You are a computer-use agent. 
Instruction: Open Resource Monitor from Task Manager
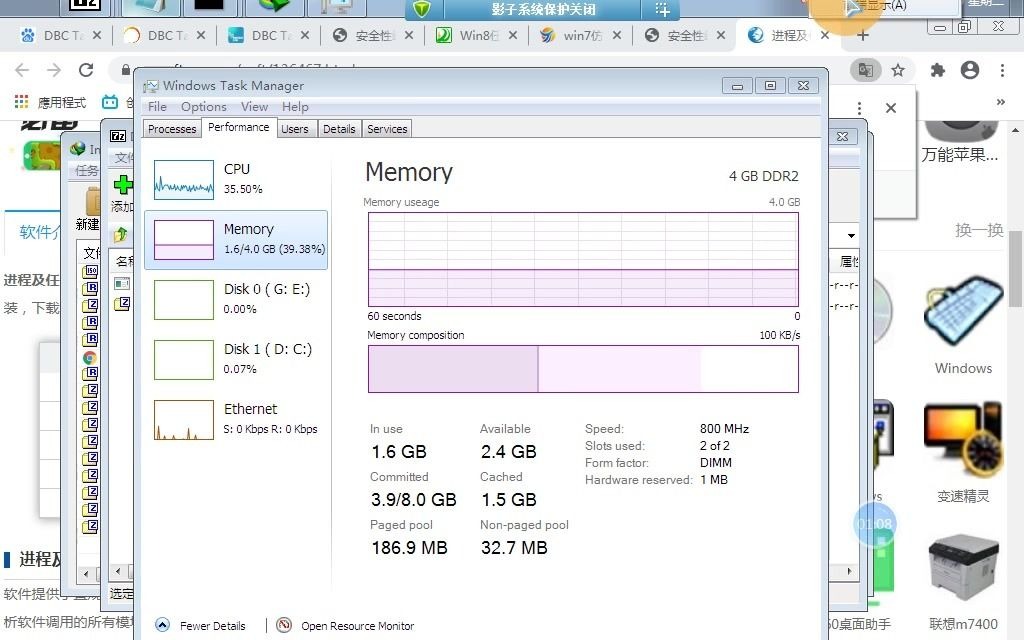tap(357, 625)
